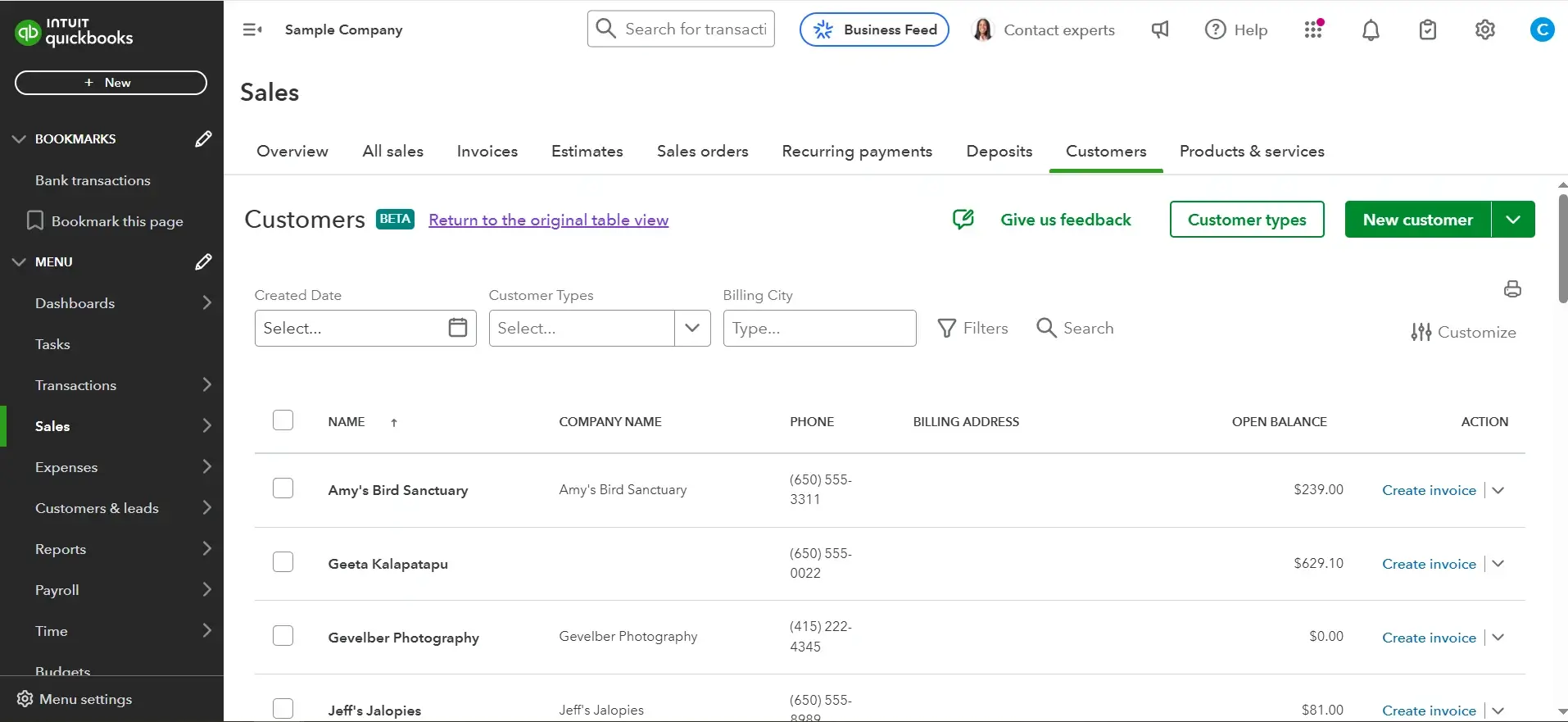This screenshot has height=722, width=1568.
Task: Click the Bookmark this page icon
Action: click(34, 220)
